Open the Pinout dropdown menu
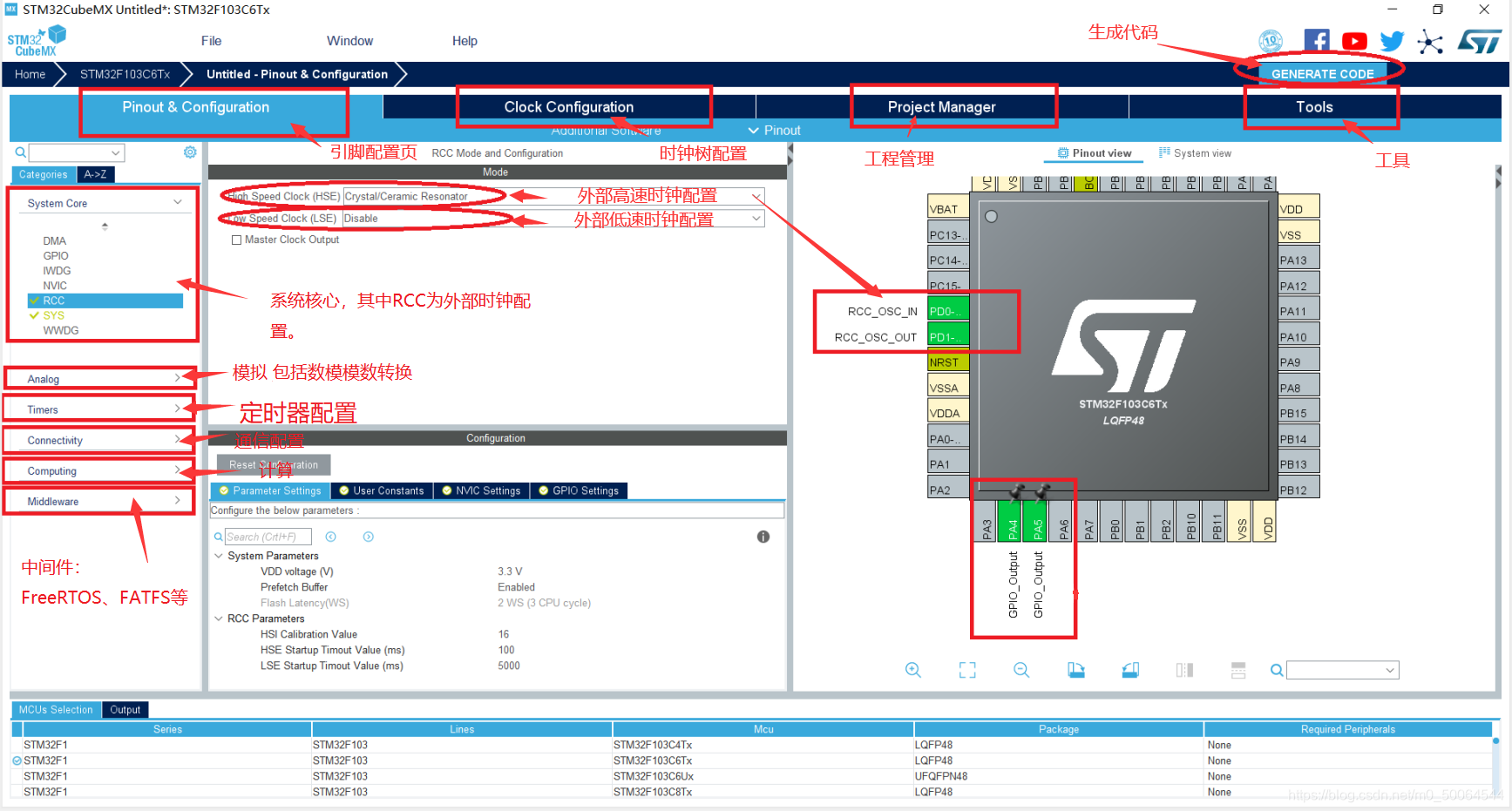 point(775,131)
